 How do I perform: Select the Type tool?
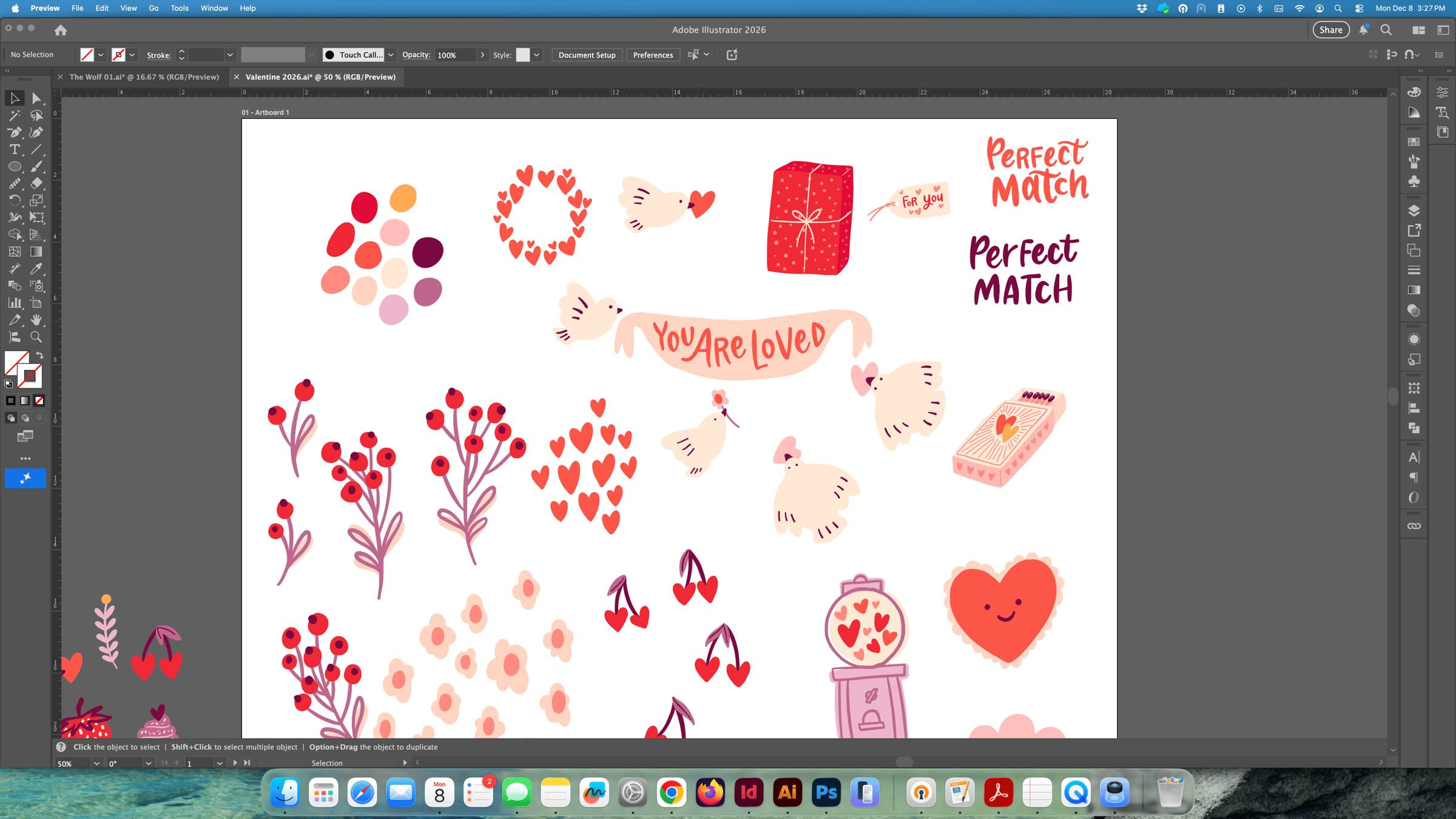click(x=15, y=149)
